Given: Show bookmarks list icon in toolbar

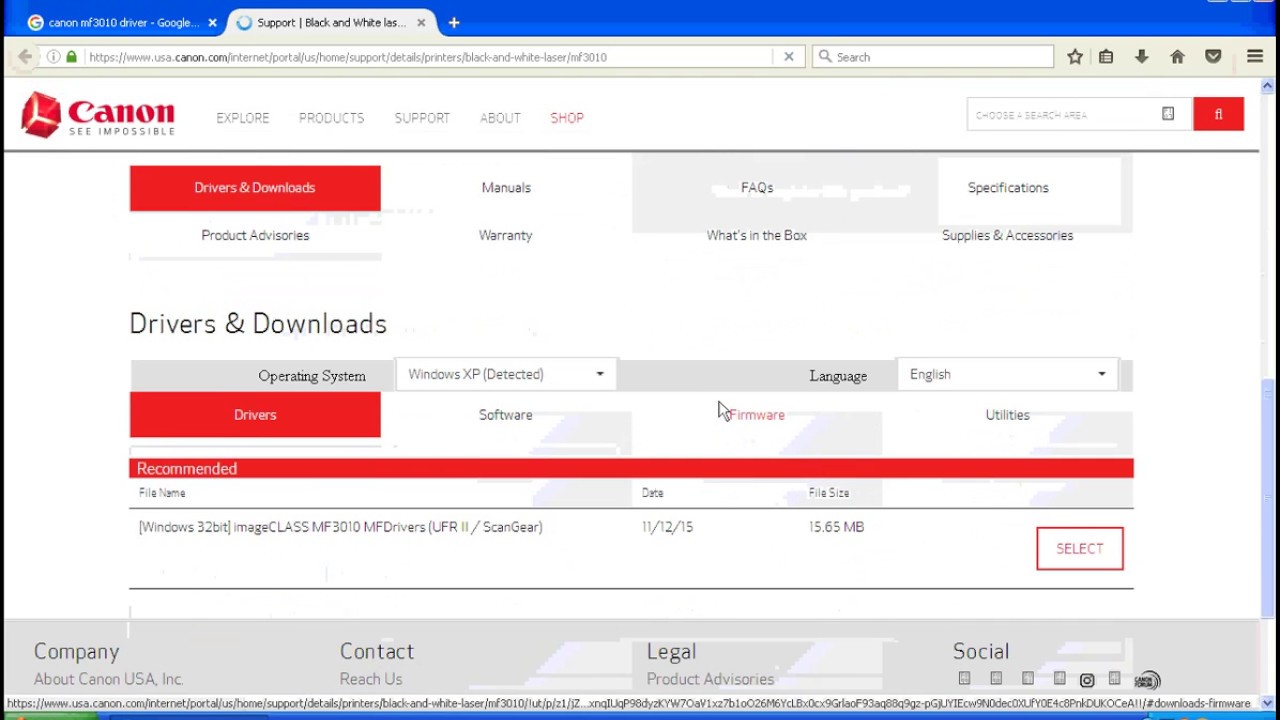Looking at the screenshot, I should 1106,57.
